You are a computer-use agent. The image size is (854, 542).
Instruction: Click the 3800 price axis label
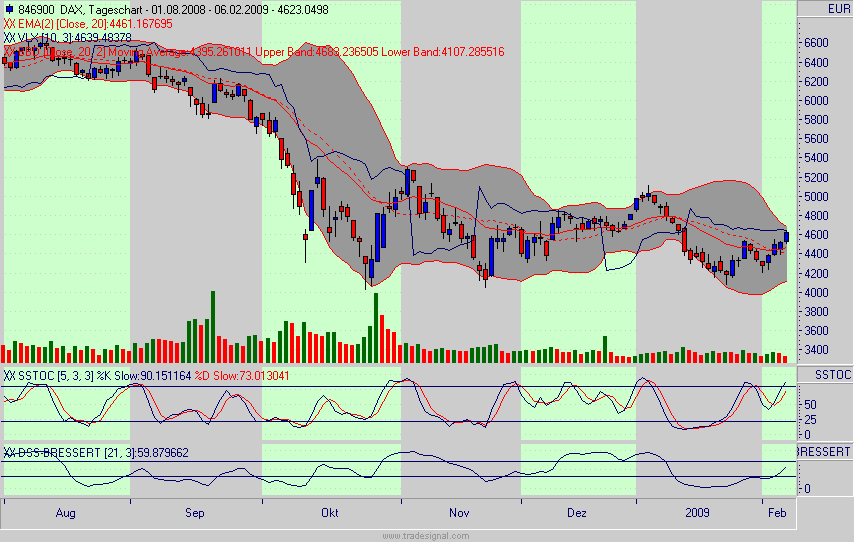click(816, 312)
